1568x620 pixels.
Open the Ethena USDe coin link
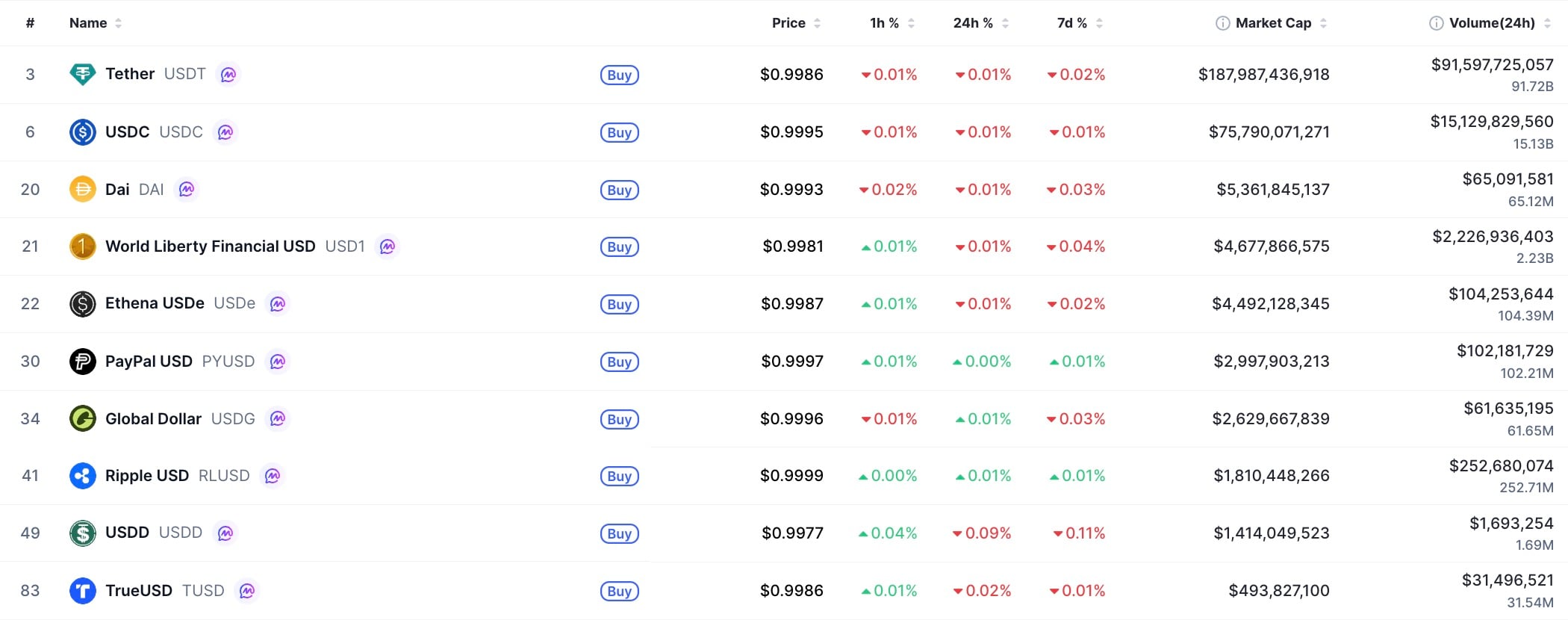click(x=155, y=303)
